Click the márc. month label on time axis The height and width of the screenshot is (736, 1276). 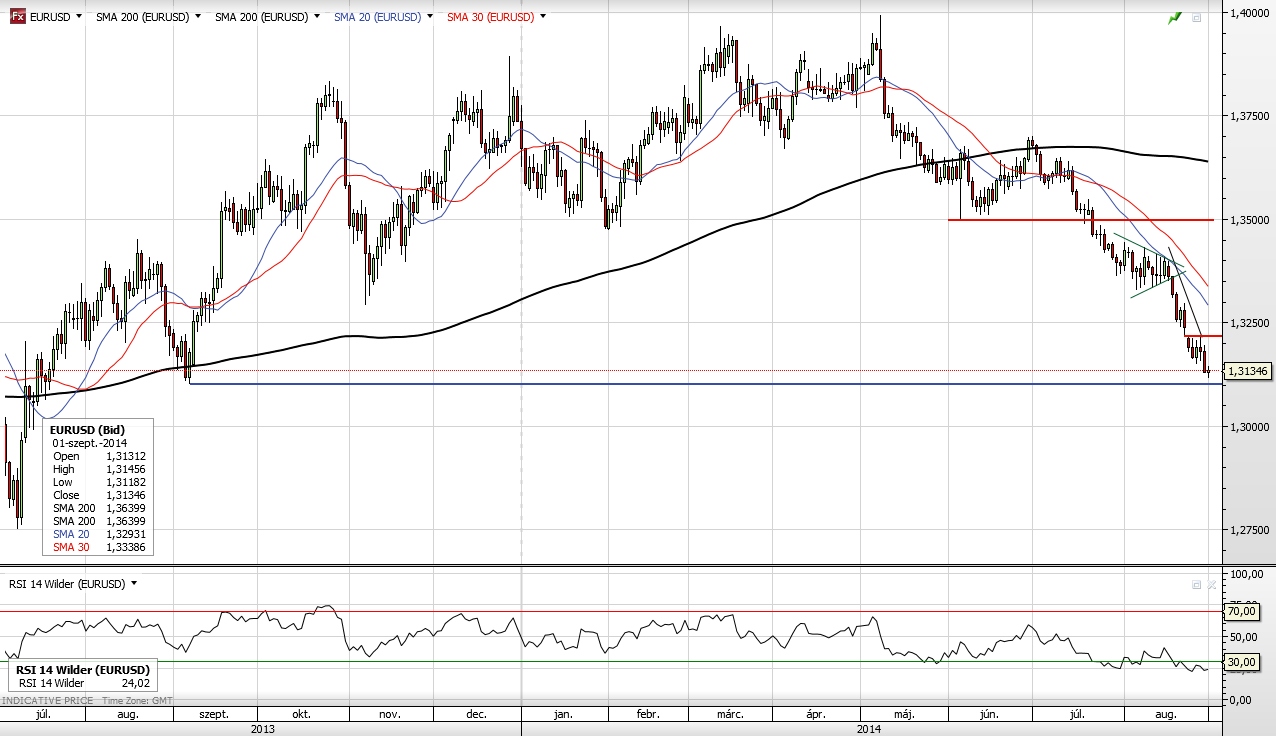pos(730,714)
